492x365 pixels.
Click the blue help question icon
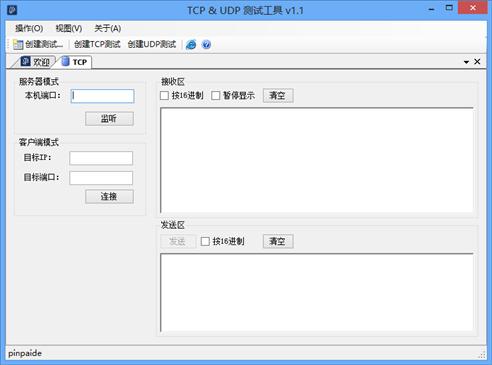click(x=206, y=44)
